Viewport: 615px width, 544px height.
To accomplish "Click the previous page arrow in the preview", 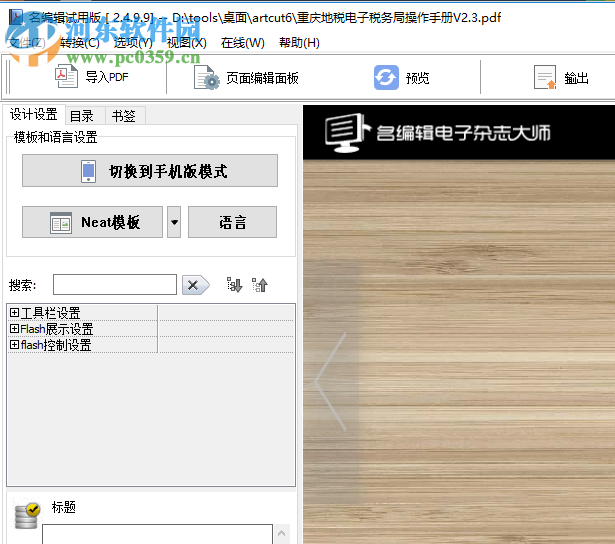I will point(331,382).
